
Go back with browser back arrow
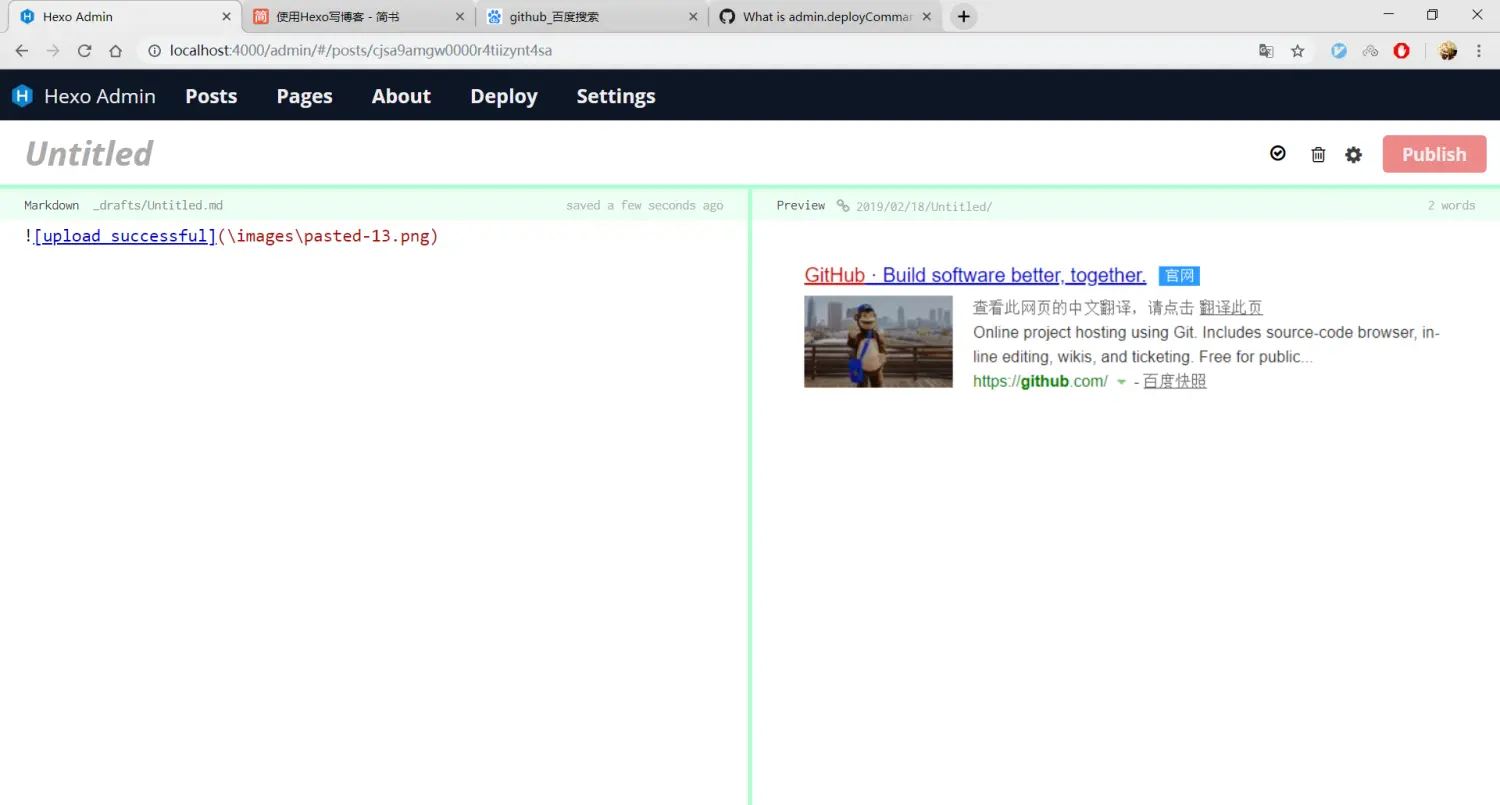tap(22, 51)
